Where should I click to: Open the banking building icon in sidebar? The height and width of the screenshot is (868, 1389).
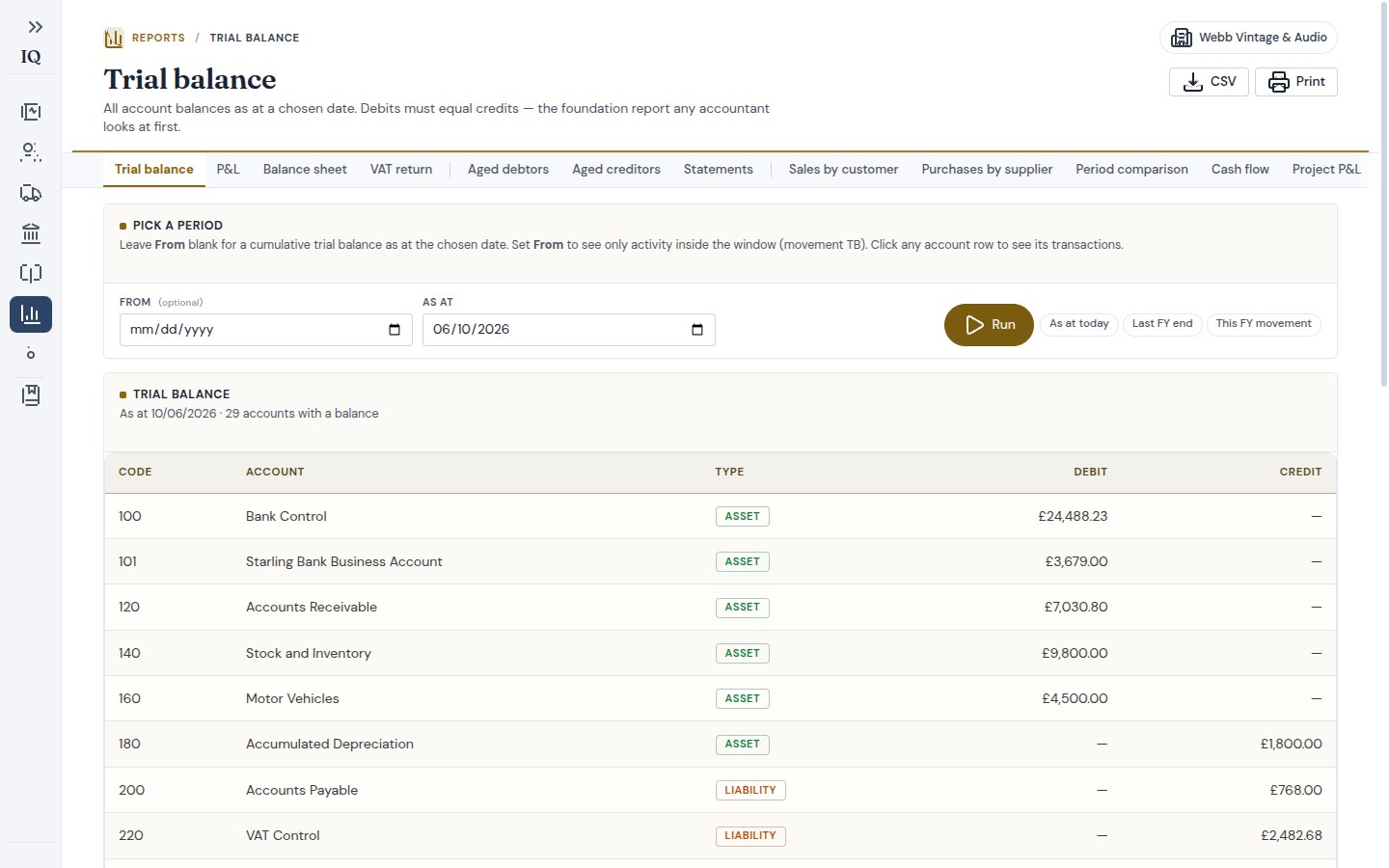31,233
